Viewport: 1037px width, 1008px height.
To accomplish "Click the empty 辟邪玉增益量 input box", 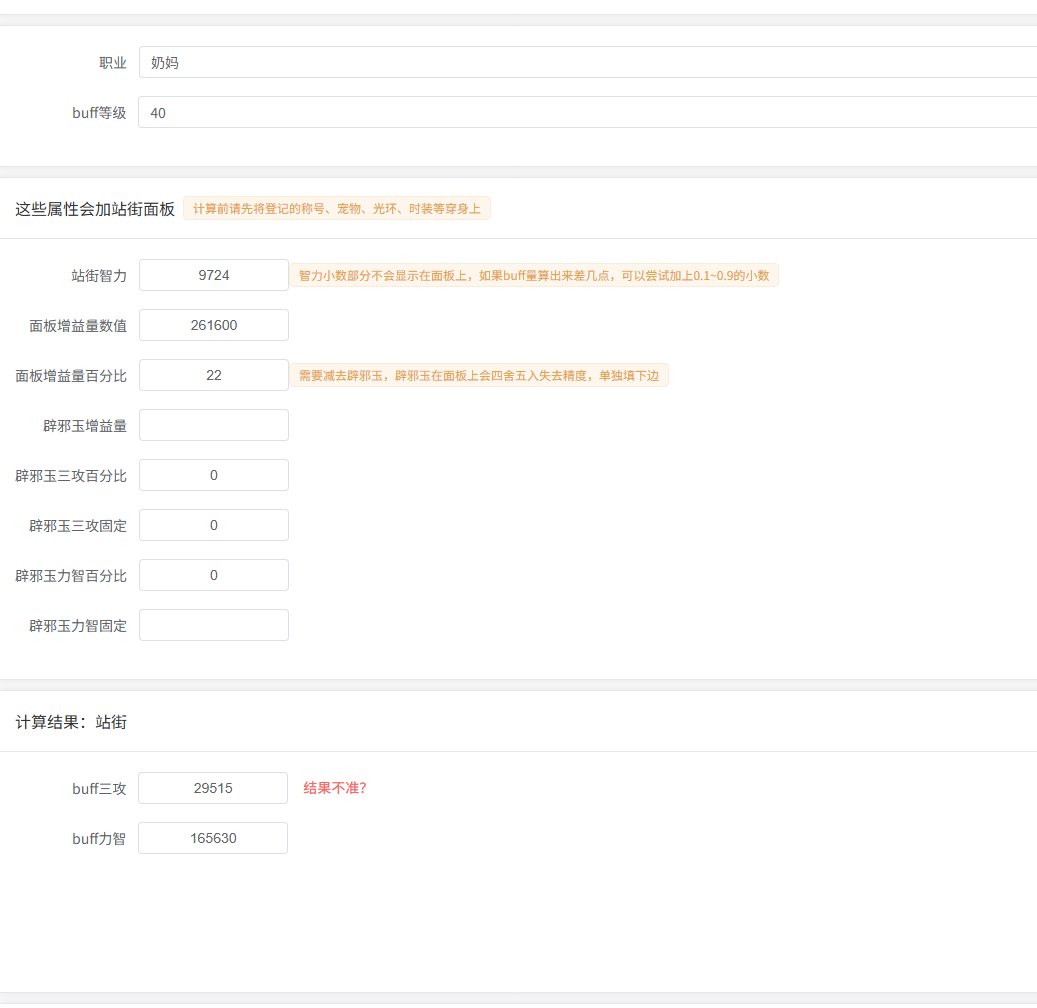I will tap(214, 425).
